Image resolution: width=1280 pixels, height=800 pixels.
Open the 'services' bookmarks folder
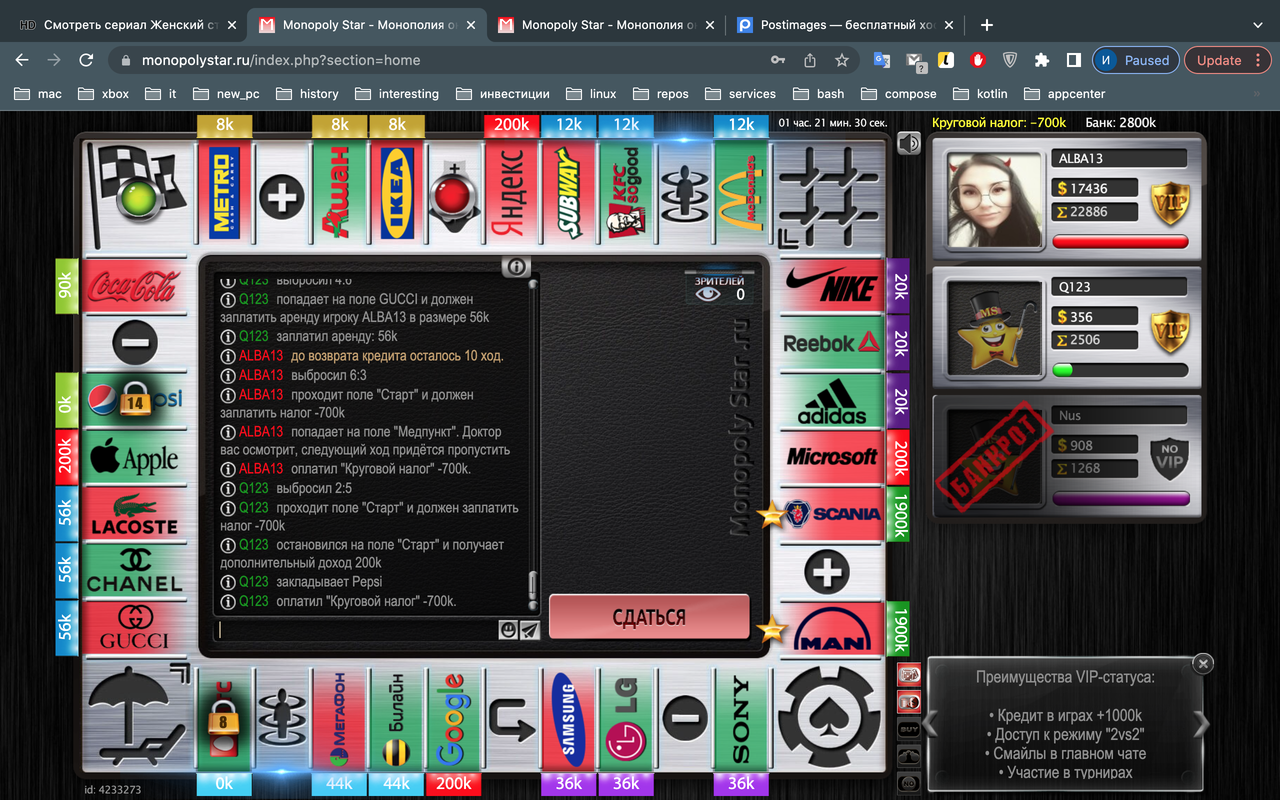740,93
